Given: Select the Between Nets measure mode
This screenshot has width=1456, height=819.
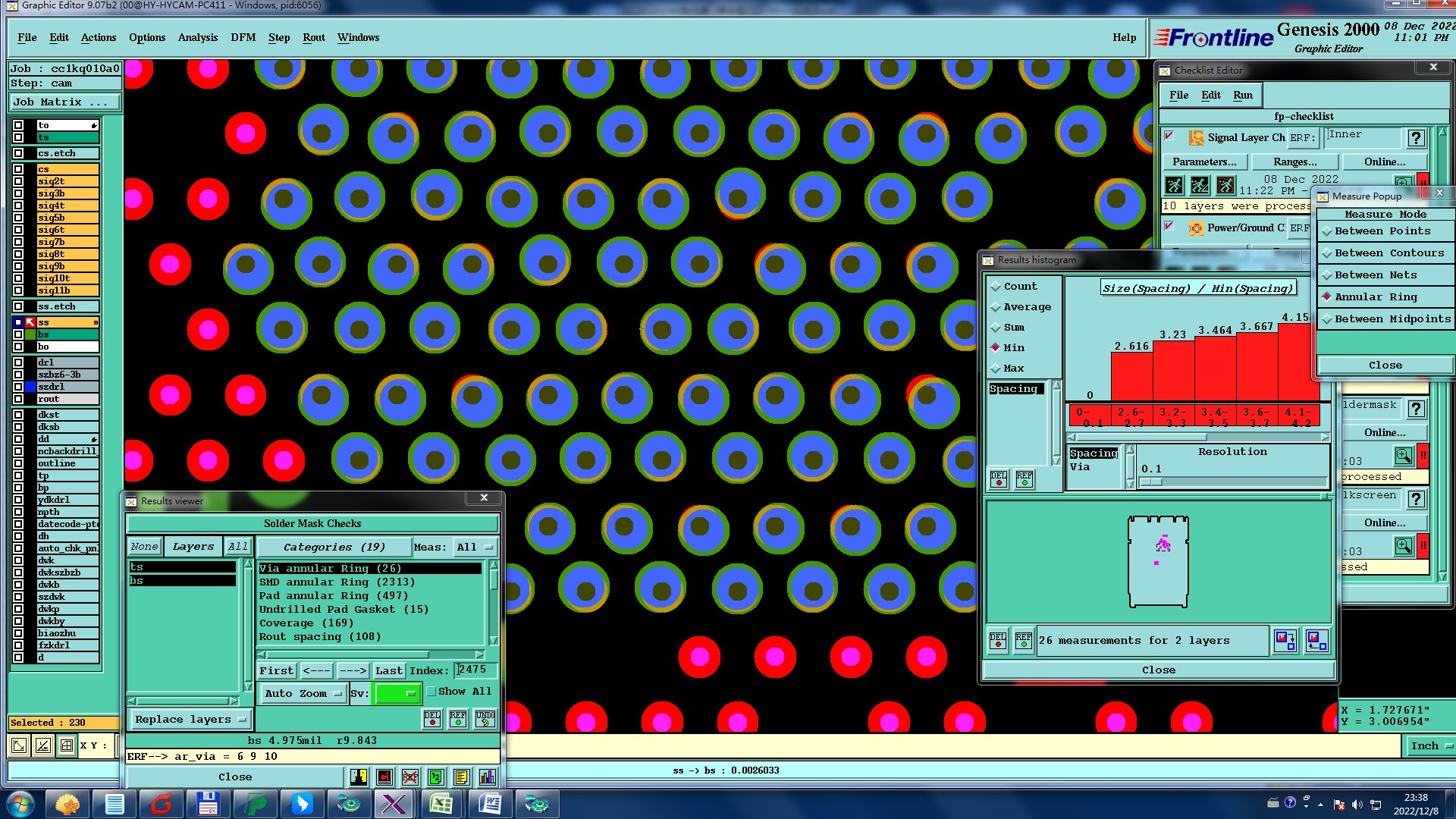Looking at the screenshot, I should pos(1375,275).
